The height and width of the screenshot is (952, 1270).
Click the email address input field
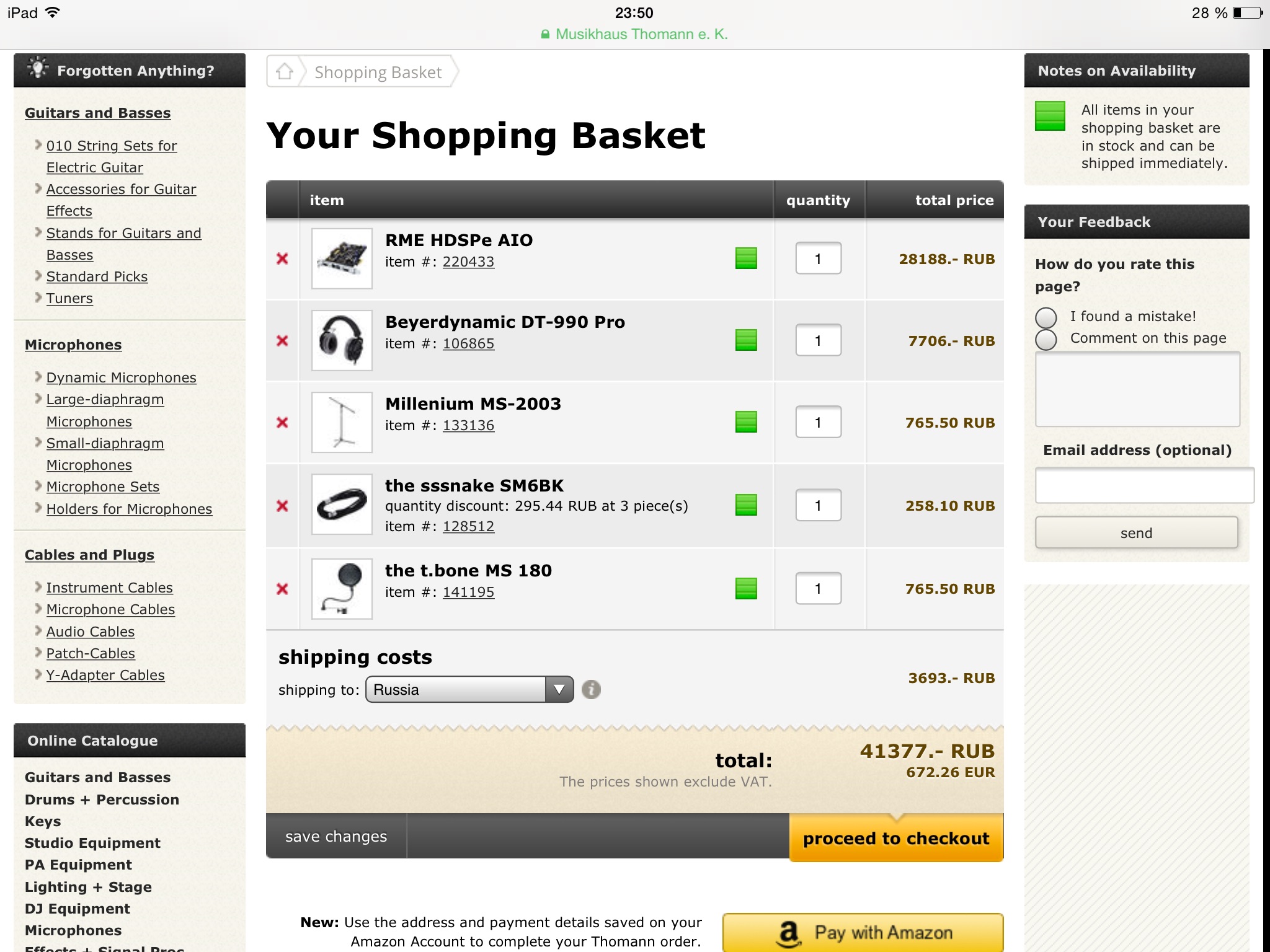[x=1143, y=485]
